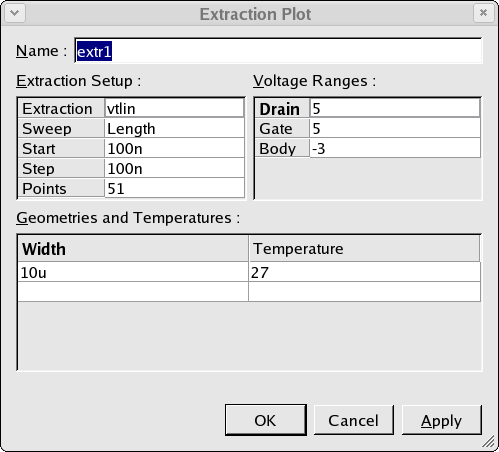Edit the Temperature cell showing 27
This screenshot has height=452, width=499.
364,272
